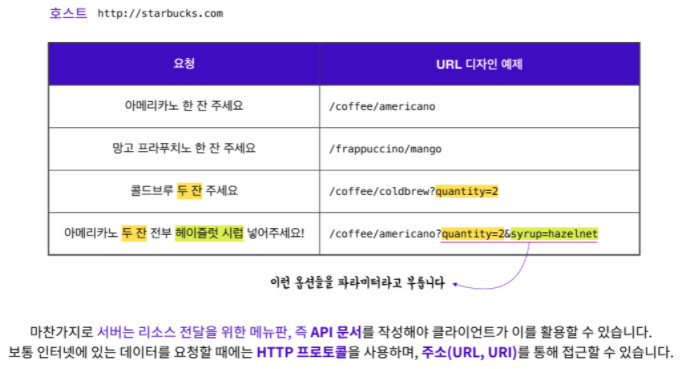Screen dimensions: 683x369
Task: Click the 이런 옵션들을 파라미터라고 부릅니다 caption
Action: coord(357,283)
